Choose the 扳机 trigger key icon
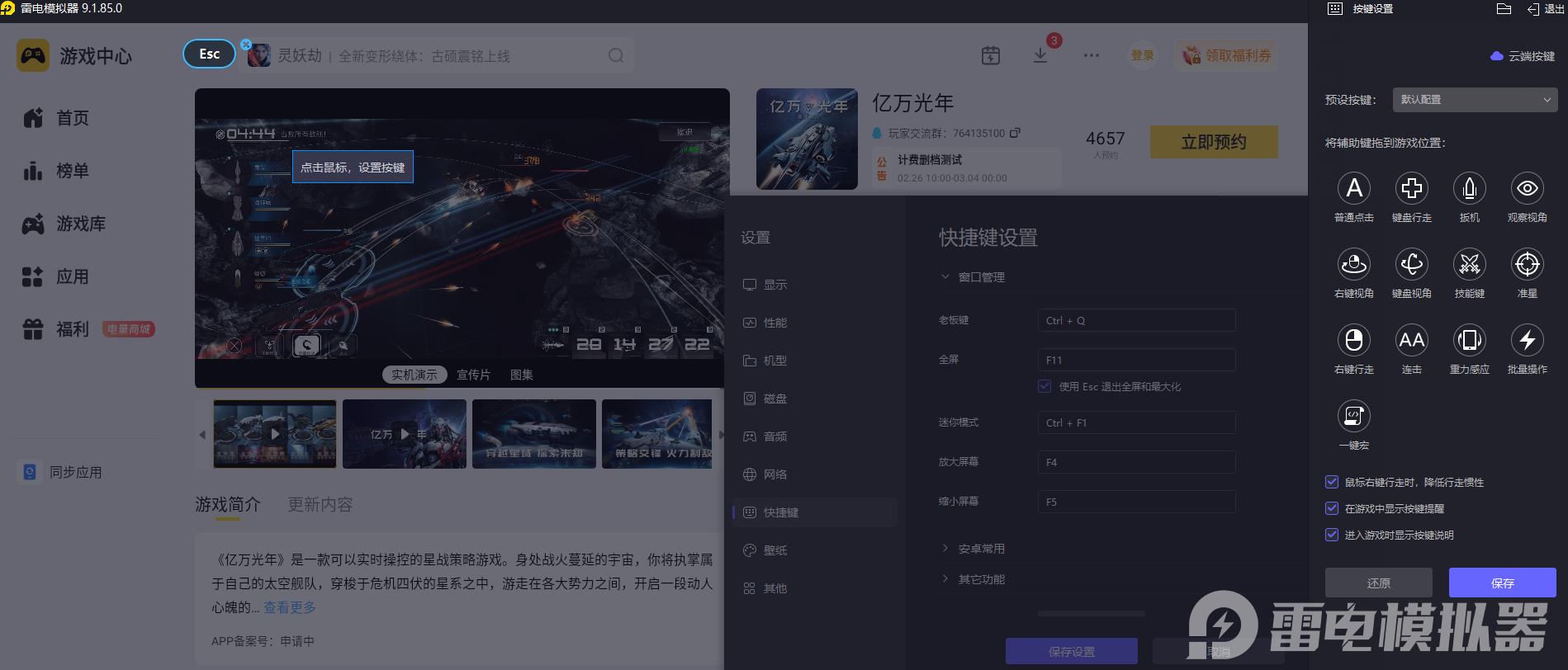Viewport: 1568px width, 670px height. tap(1469, 189)
